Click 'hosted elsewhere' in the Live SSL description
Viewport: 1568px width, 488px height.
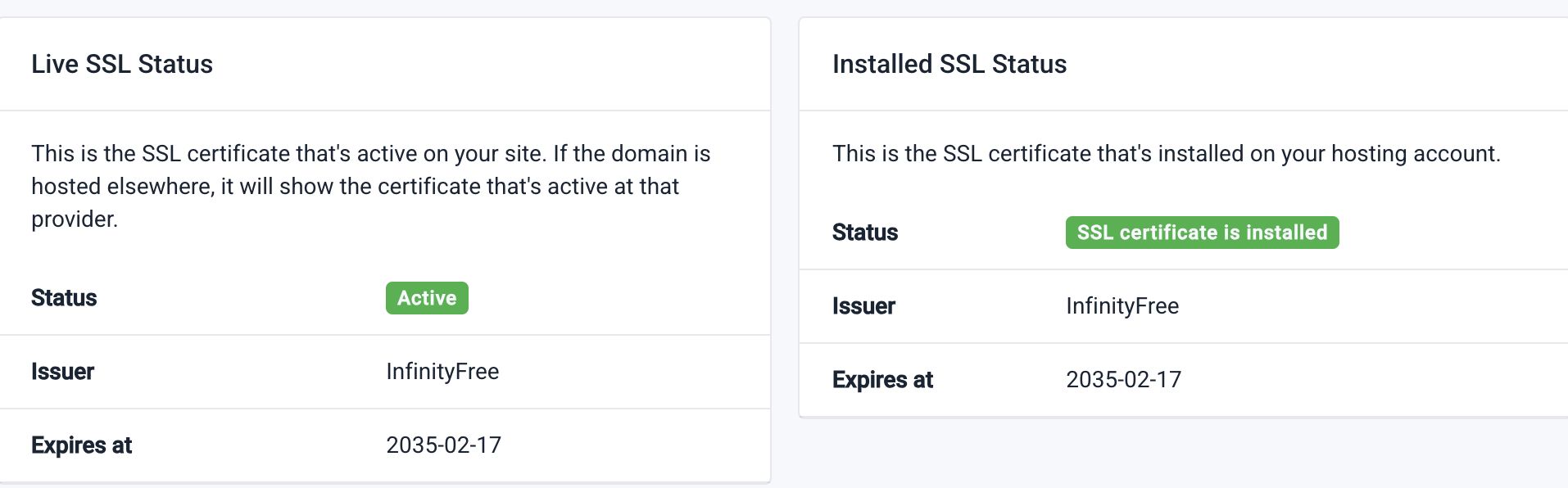123,187
